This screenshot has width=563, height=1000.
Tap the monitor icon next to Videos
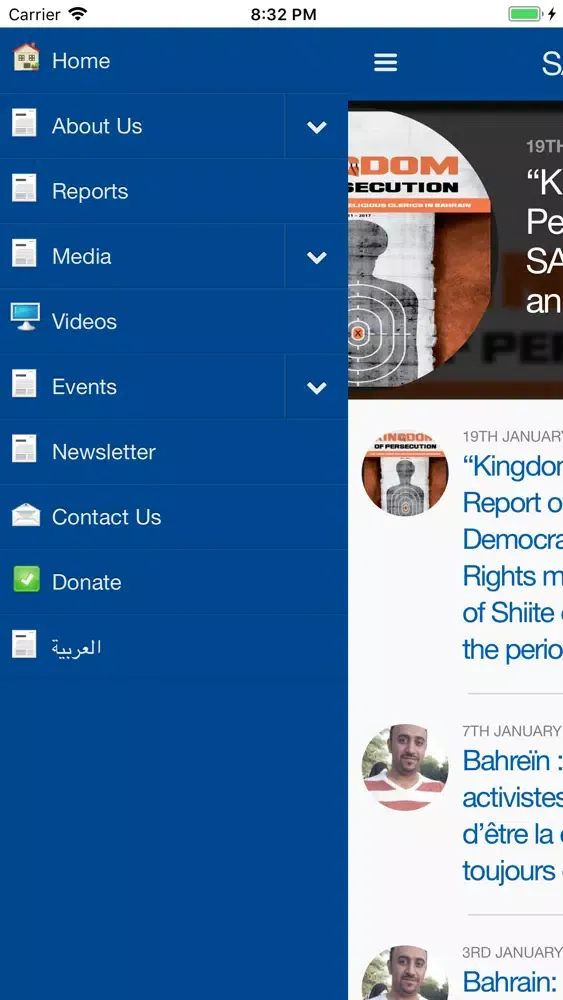click(x=25, y=317)
